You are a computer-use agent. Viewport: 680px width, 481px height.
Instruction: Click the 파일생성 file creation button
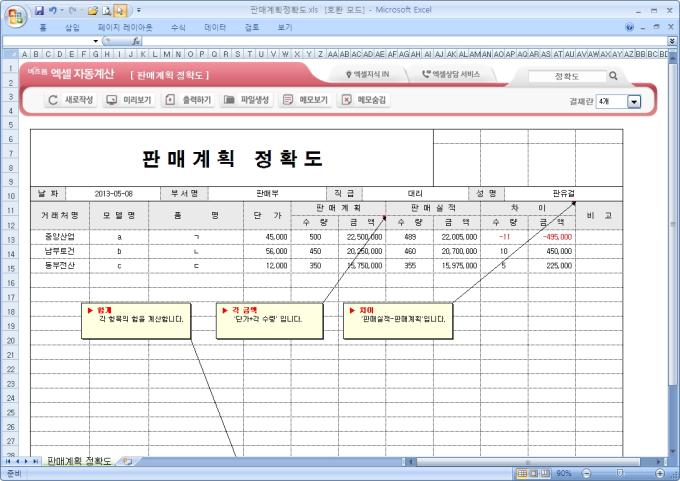(x=246, y=100)
